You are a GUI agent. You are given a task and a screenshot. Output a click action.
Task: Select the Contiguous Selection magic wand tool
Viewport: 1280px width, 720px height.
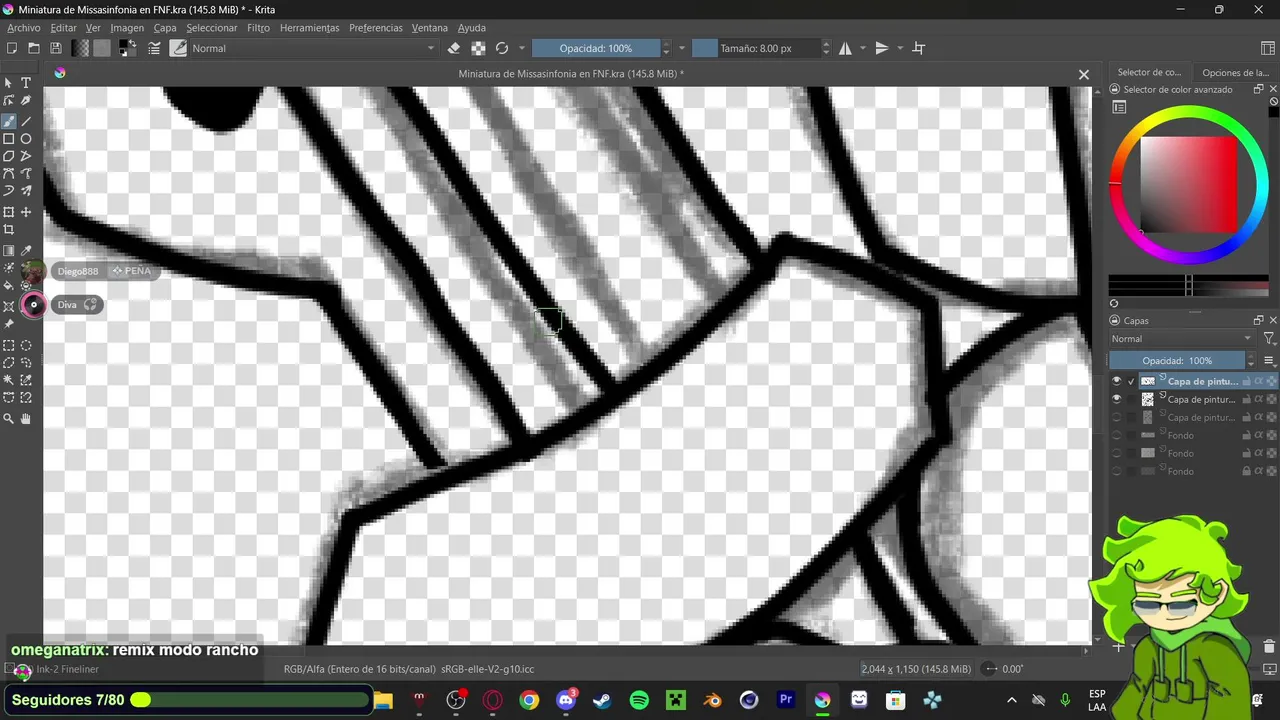[9, 380]
